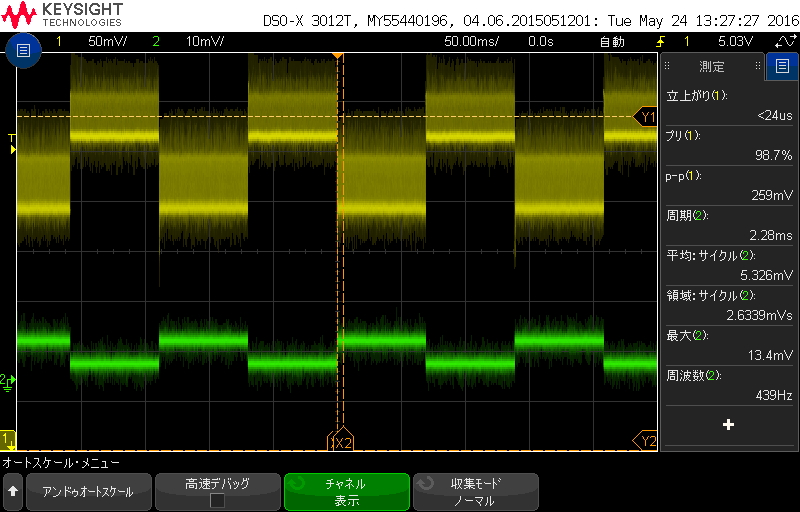Add a measurement with the plus button
Screen dimensions: 800x512
click(x=728, y=425)
